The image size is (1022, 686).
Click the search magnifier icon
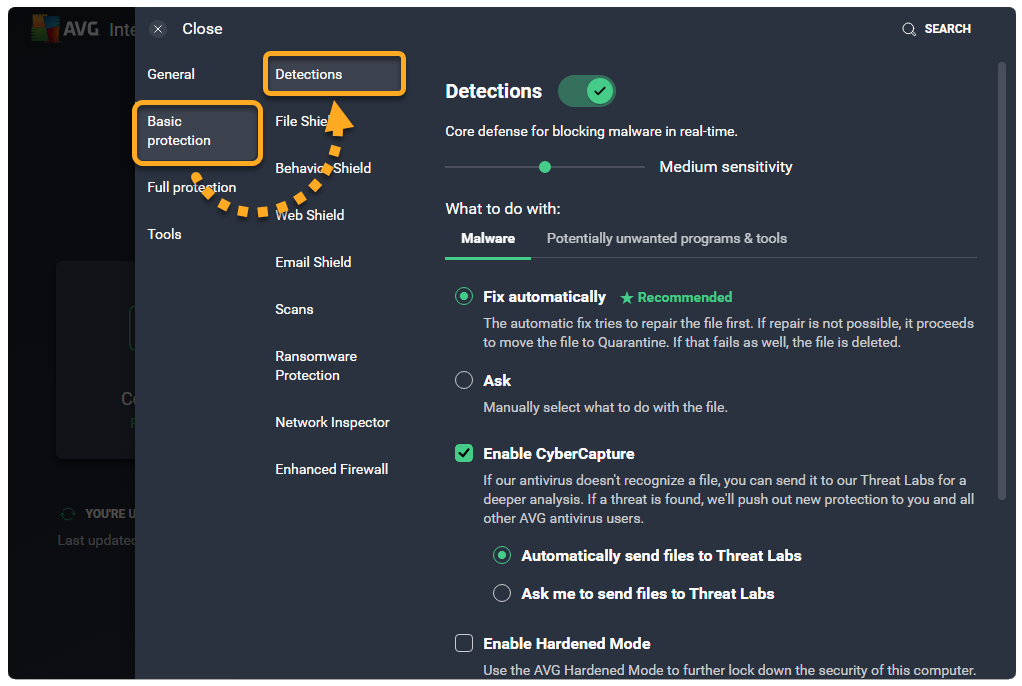(x=909, y=29)
